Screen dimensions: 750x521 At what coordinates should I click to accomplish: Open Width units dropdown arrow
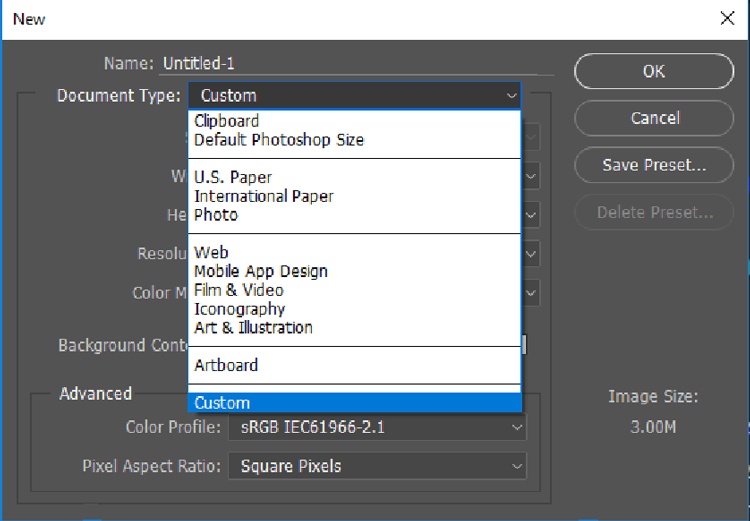coord(531,176)
